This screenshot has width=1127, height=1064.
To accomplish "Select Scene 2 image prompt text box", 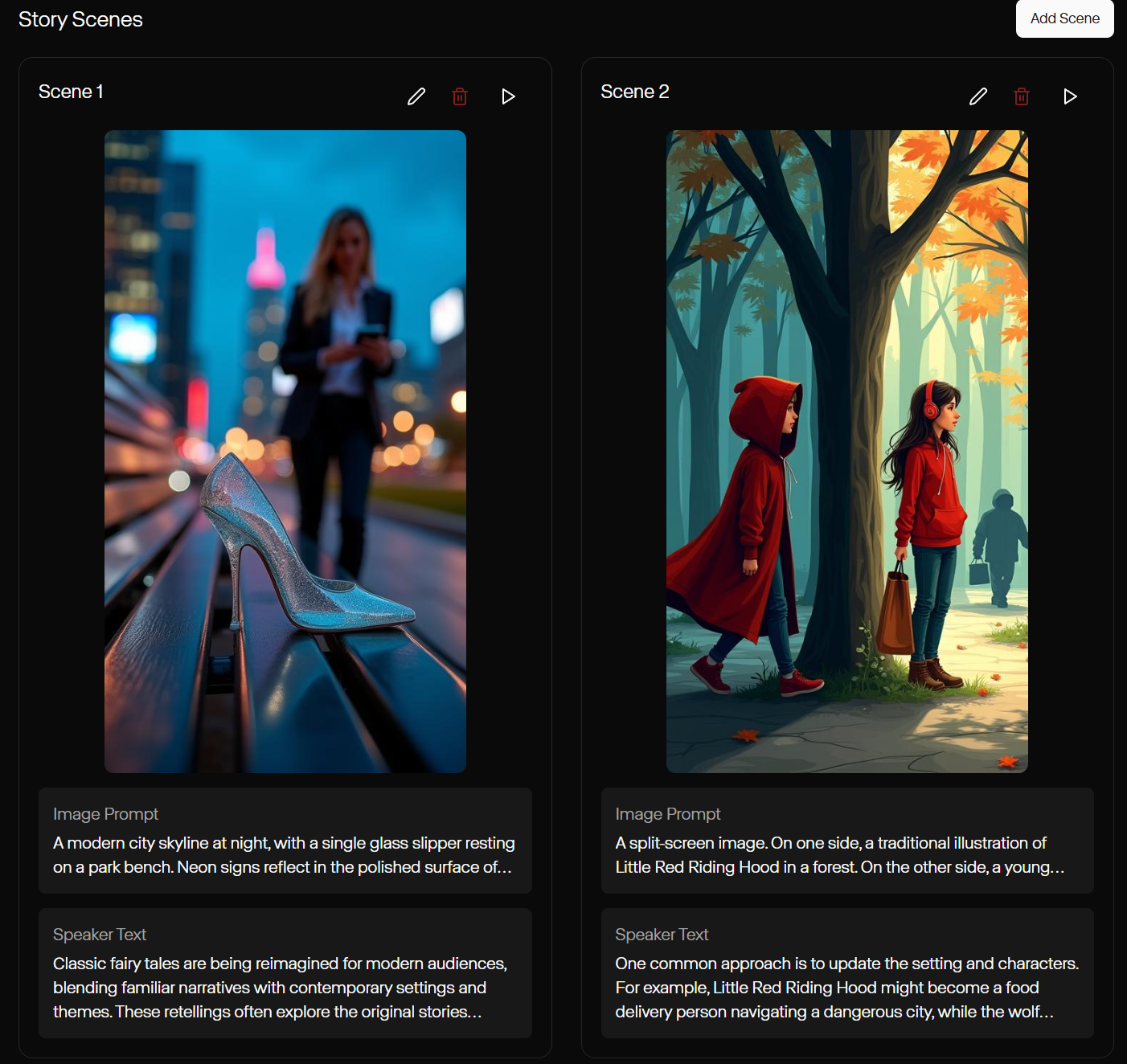I will point(847,841).
